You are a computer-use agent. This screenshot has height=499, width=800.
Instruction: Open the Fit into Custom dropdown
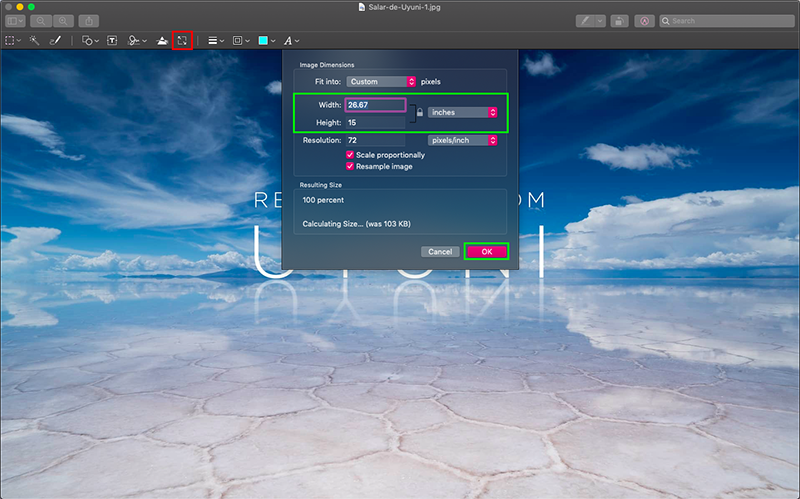pyautogui.click(x=381, y=82)
